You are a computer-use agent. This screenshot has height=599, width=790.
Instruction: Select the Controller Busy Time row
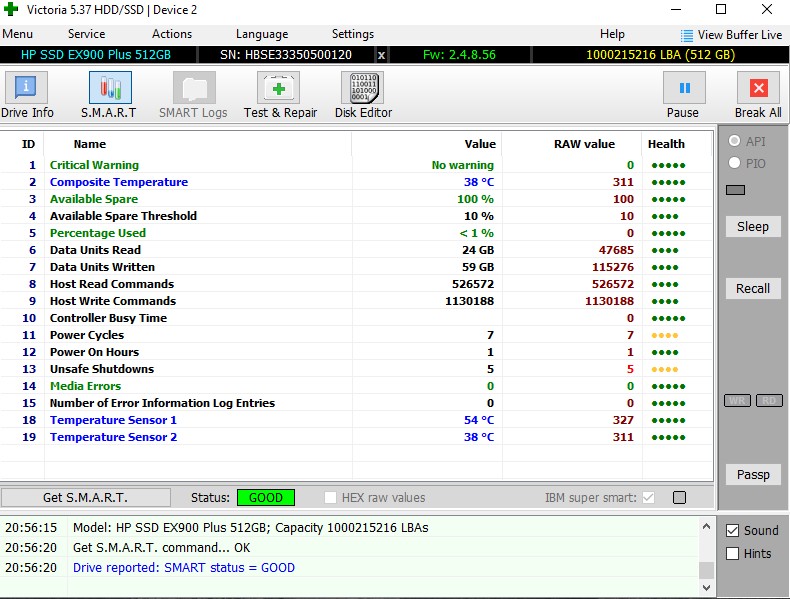click(357, 318)
